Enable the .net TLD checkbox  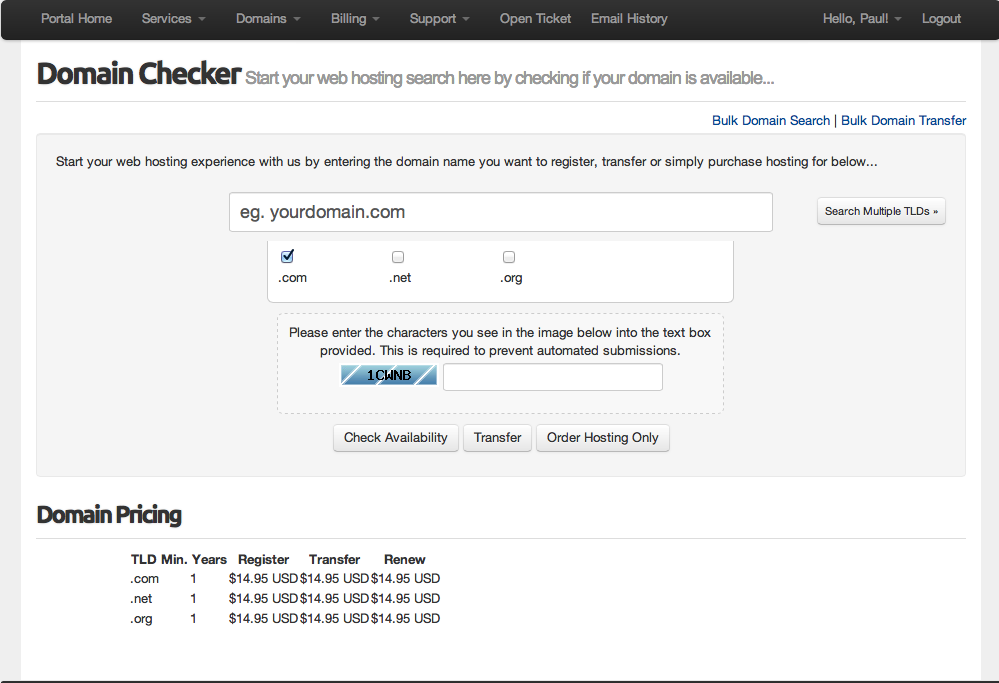click(x=398, y=257)
